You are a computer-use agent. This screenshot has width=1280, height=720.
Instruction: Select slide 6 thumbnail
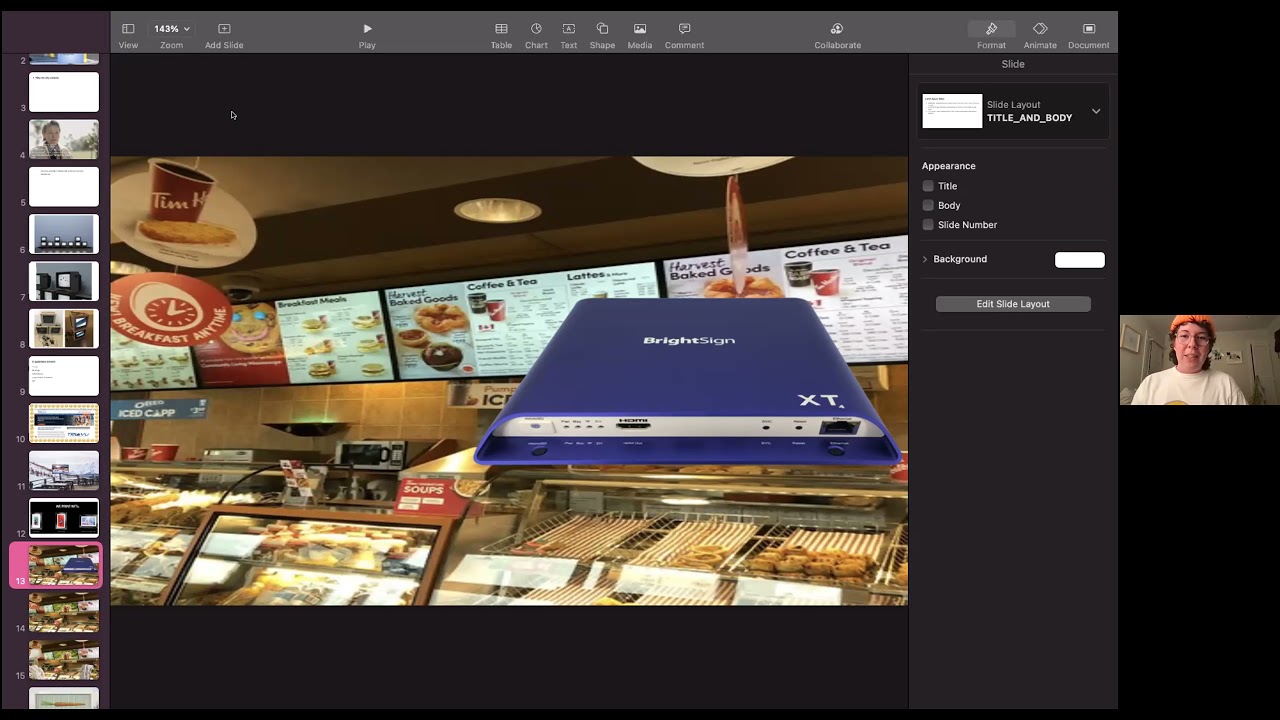click(x=64, y=234)
